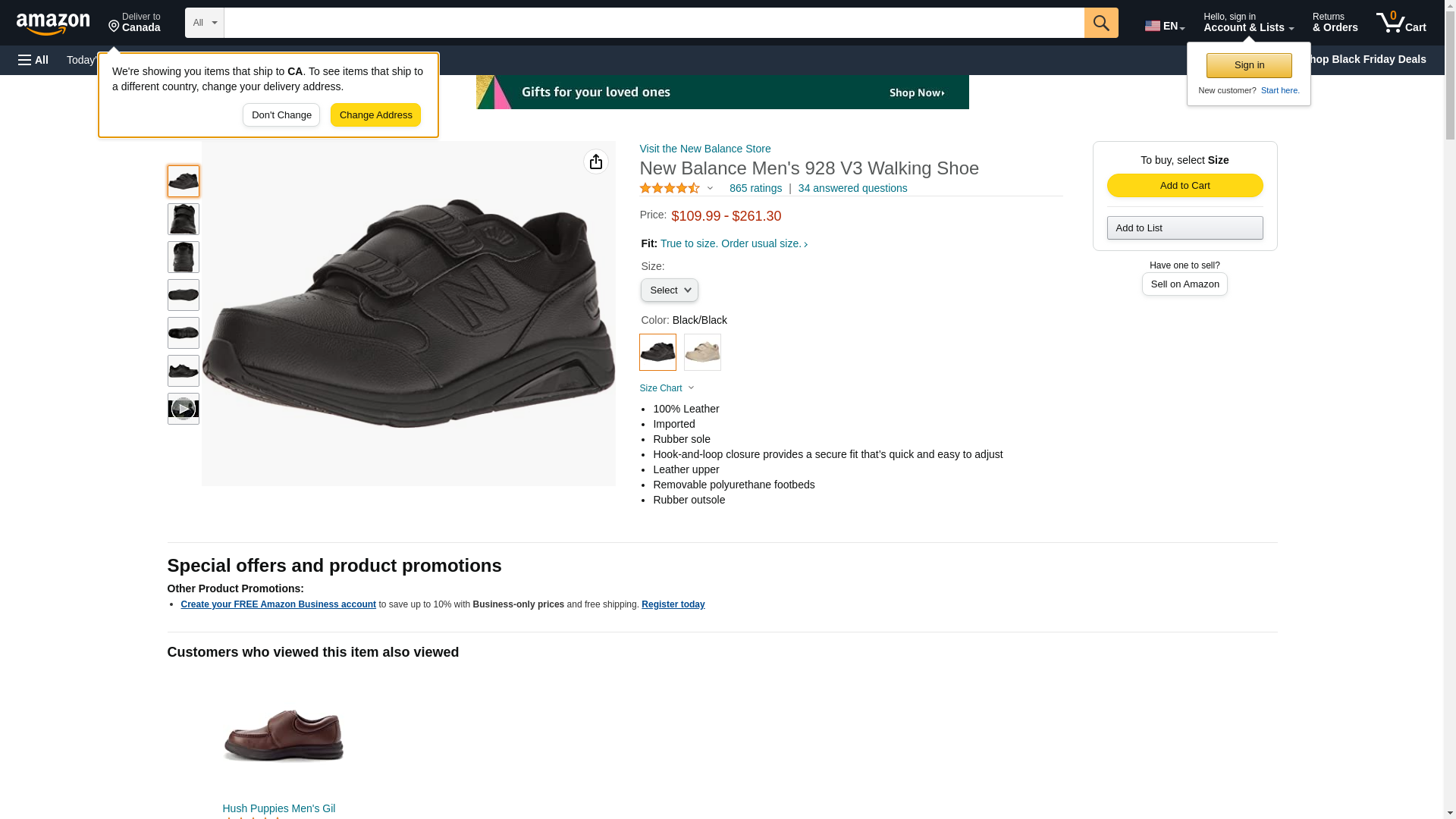Click the search magnifier Go button
Viewport: 1456px width, 819px height.
click(x=1100, y=23)
